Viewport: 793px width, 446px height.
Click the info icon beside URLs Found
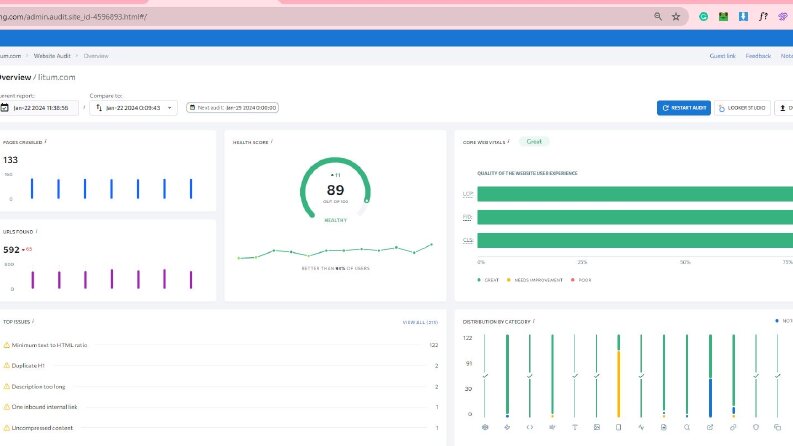click(36, 231)
